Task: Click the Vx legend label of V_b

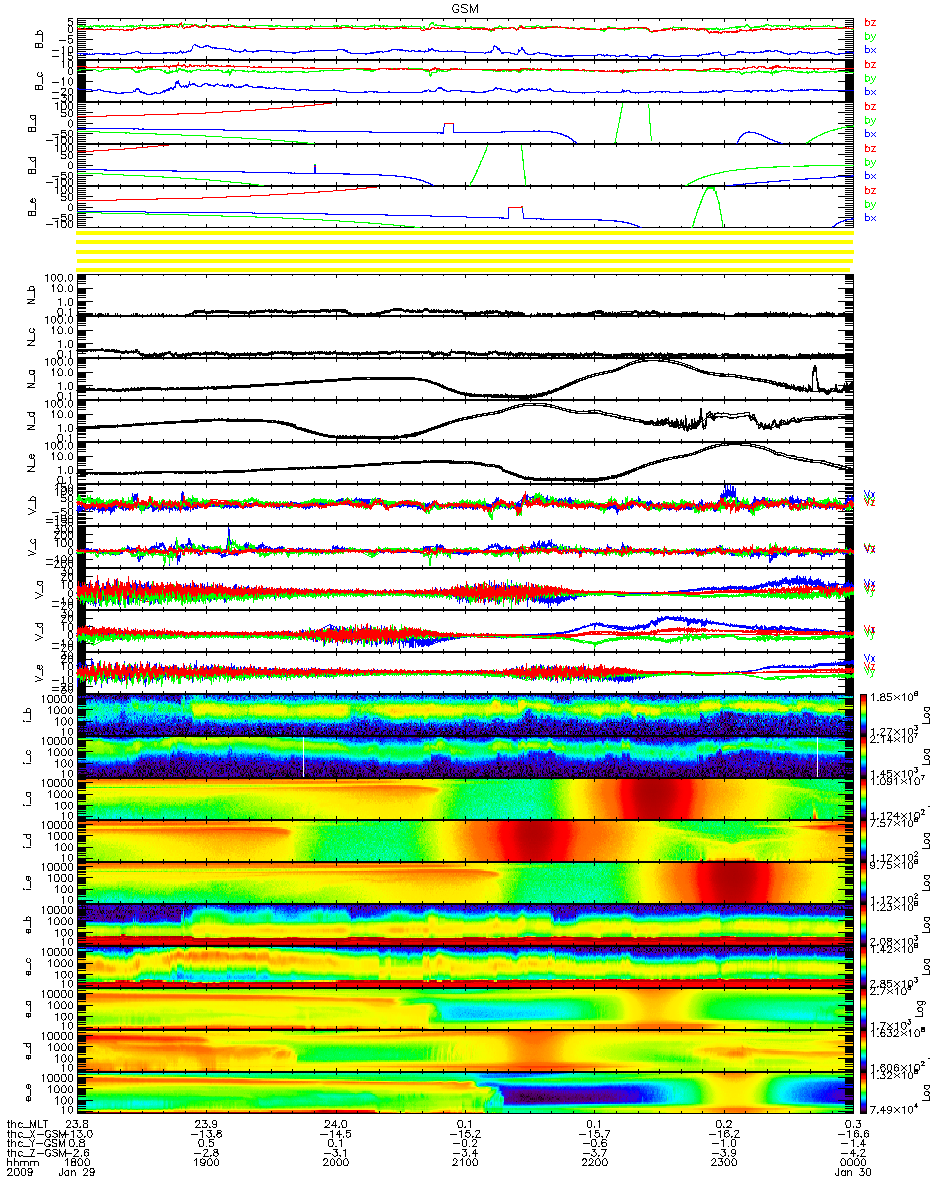Action: (x=869, y=494)
